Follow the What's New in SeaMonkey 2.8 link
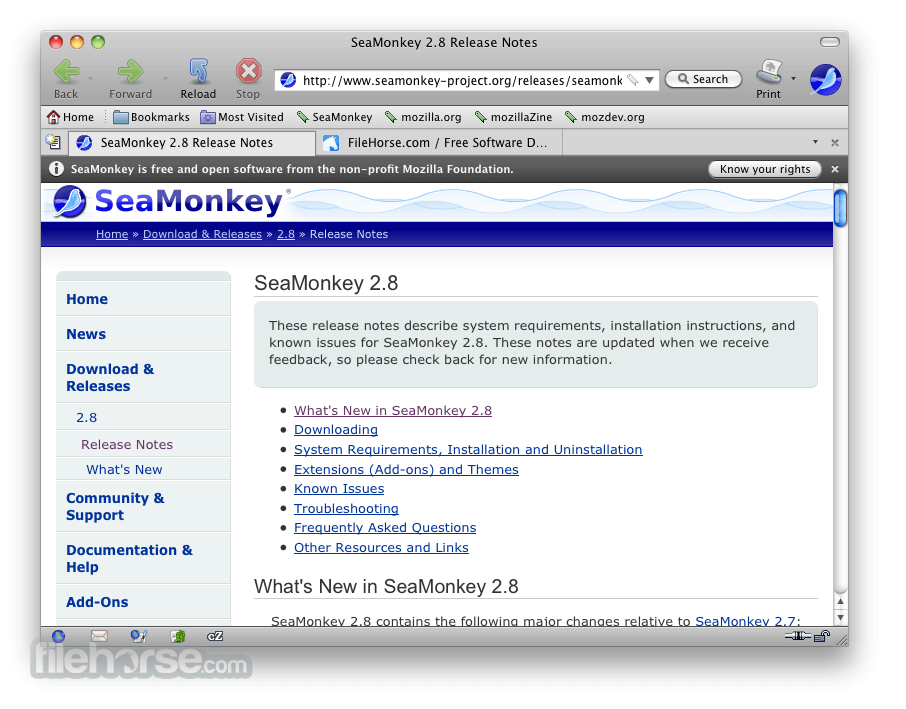 click(393, 410)
